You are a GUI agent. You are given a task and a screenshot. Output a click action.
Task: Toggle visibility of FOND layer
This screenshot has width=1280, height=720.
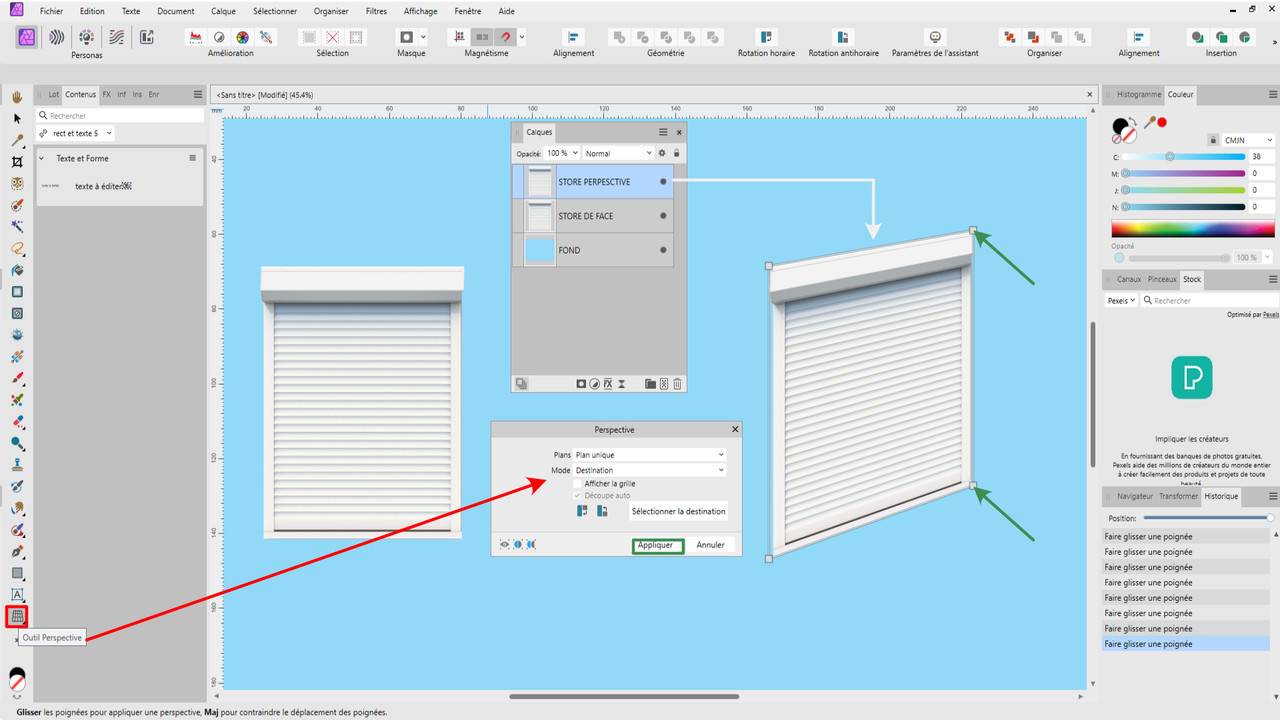click(663, 250)
